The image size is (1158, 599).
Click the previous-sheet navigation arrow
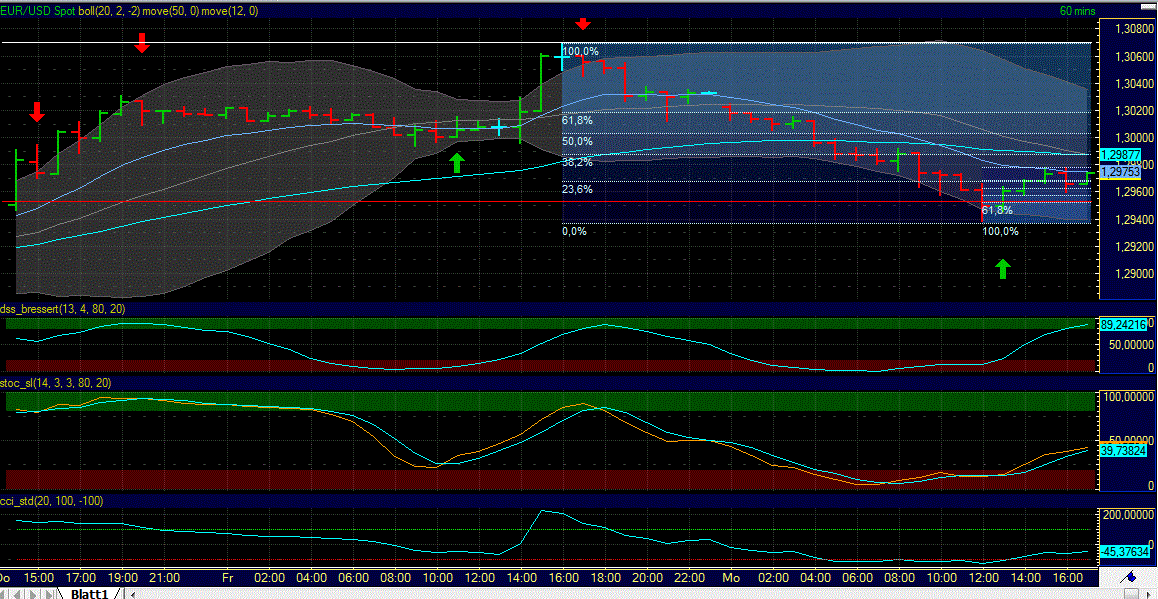pyautogui.click(x=21, y=592)
